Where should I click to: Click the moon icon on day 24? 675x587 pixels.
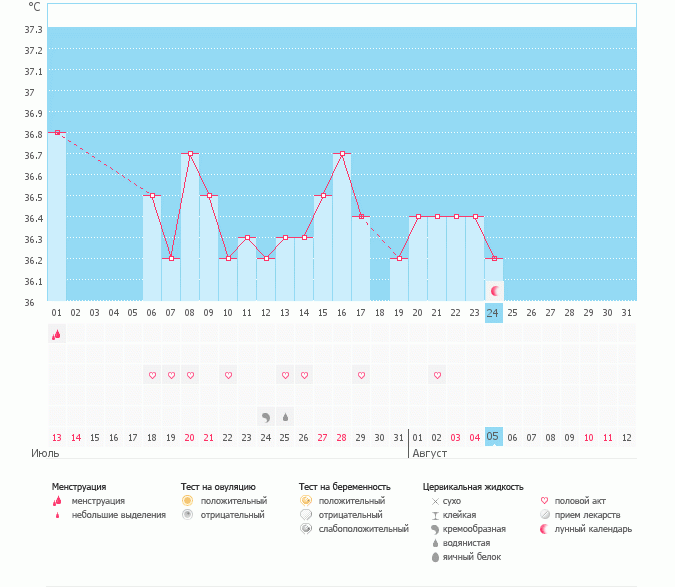(x=493, y=290)
